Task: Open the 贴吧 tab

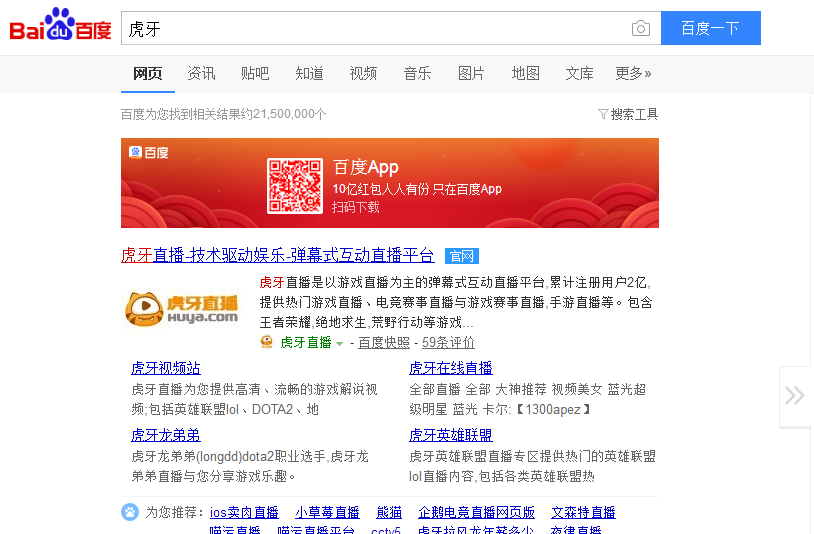Action: [x=255, y=74]
